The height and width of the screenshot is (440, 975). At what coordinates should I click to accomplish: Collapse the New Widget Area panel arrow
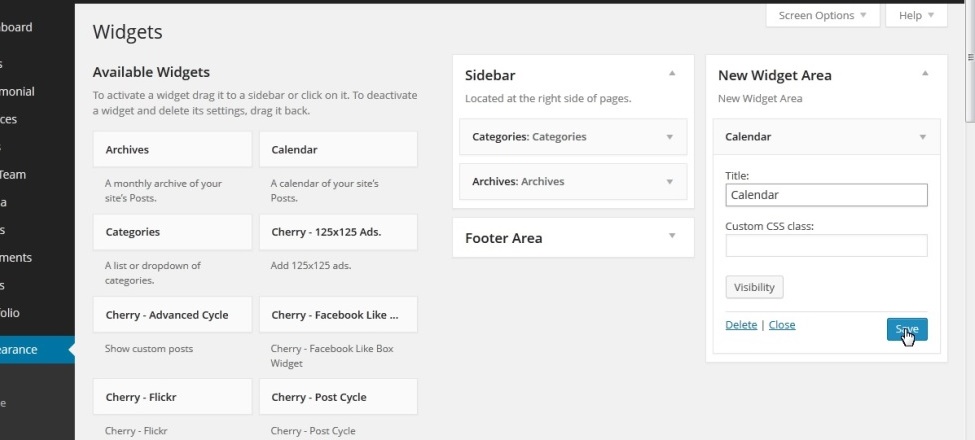925,74
